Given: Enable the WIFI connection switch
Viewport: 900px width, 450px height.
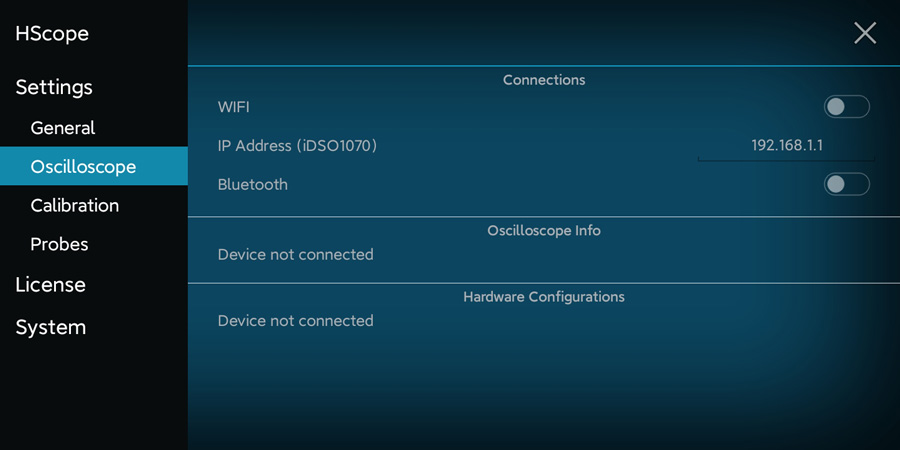Looking at the screenshot, I should pos(846,107).
